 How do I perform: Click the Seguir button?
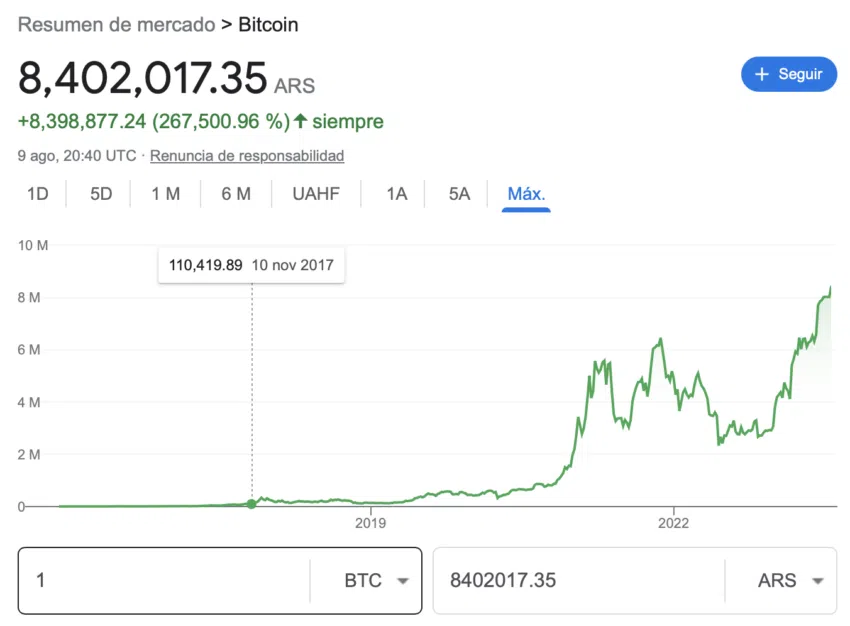(x=789, y=74)
